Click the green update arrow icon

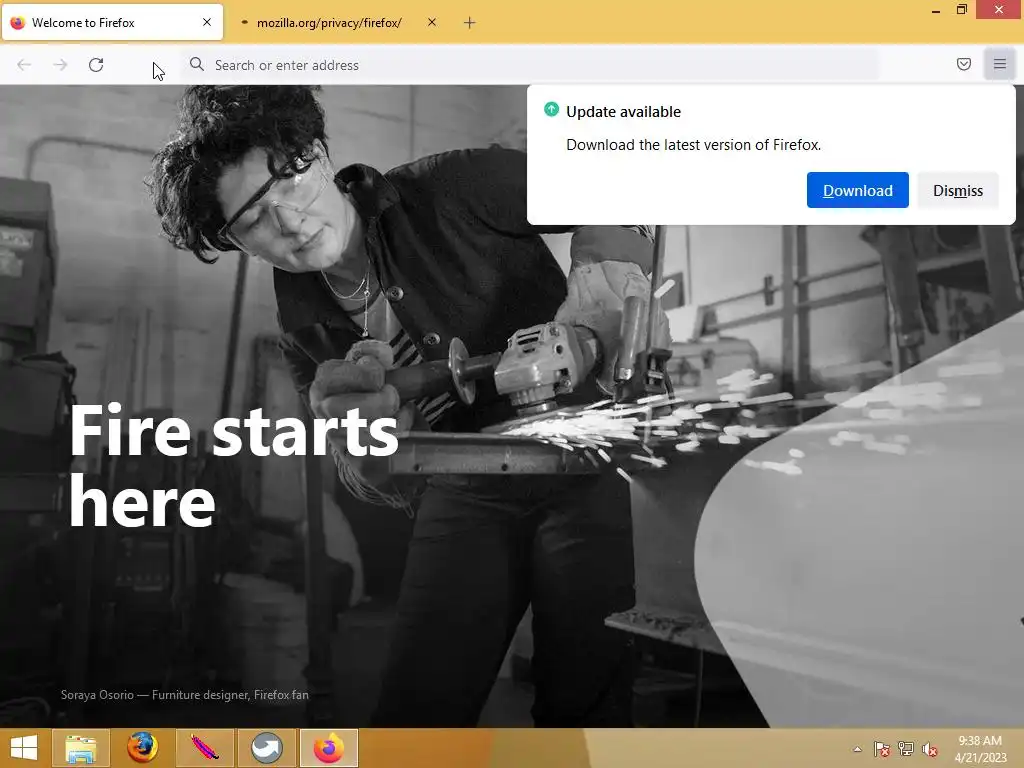point(551,110)
